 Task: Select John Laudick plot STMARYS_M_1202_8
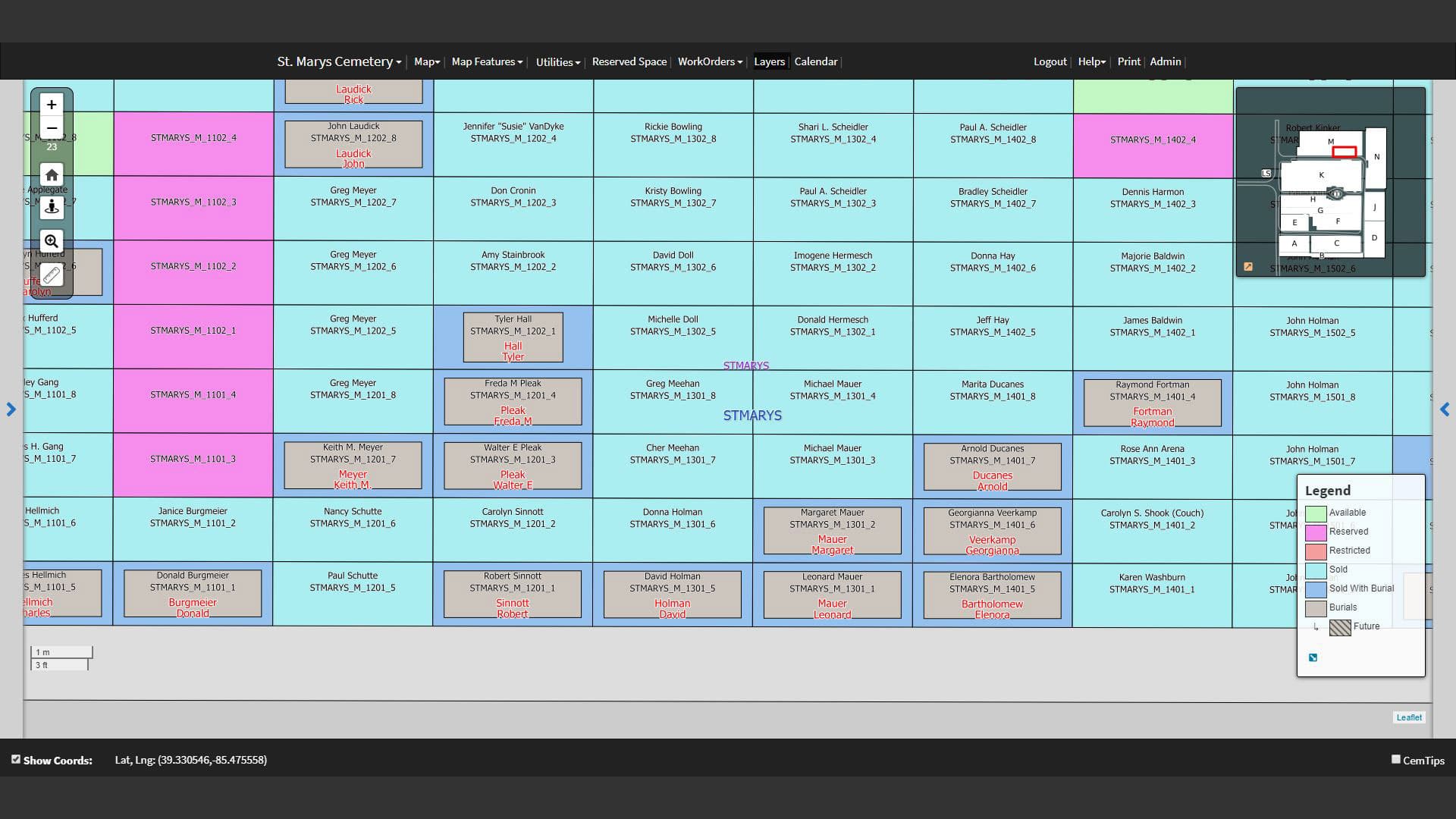tap(353, 144)
